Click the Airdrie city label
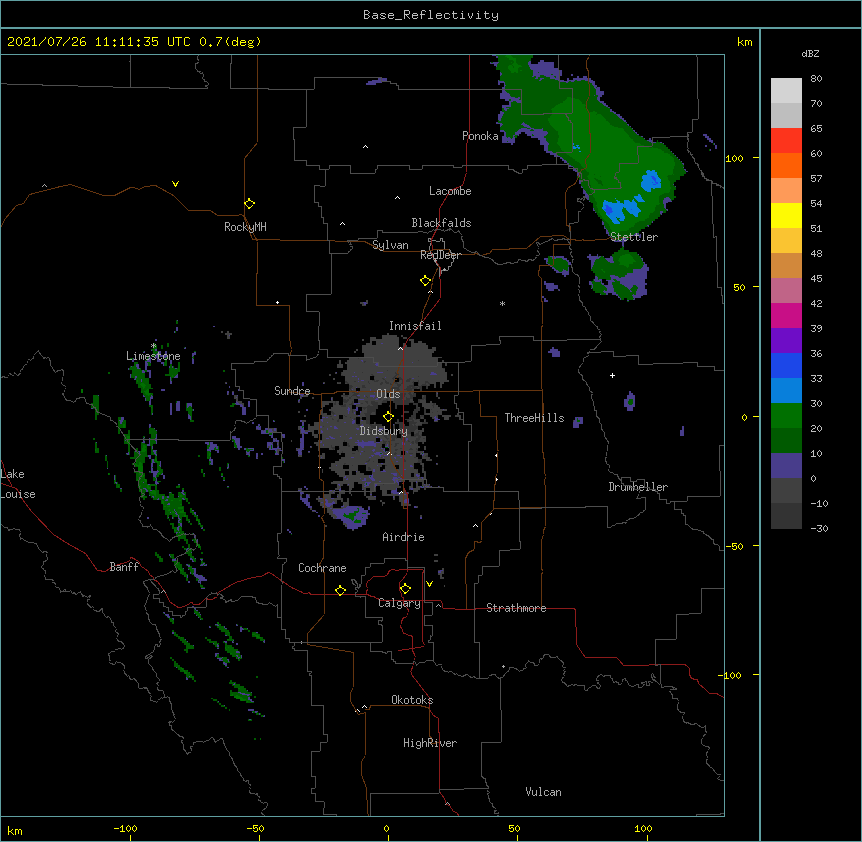The image size is (862, 842). 403,537
